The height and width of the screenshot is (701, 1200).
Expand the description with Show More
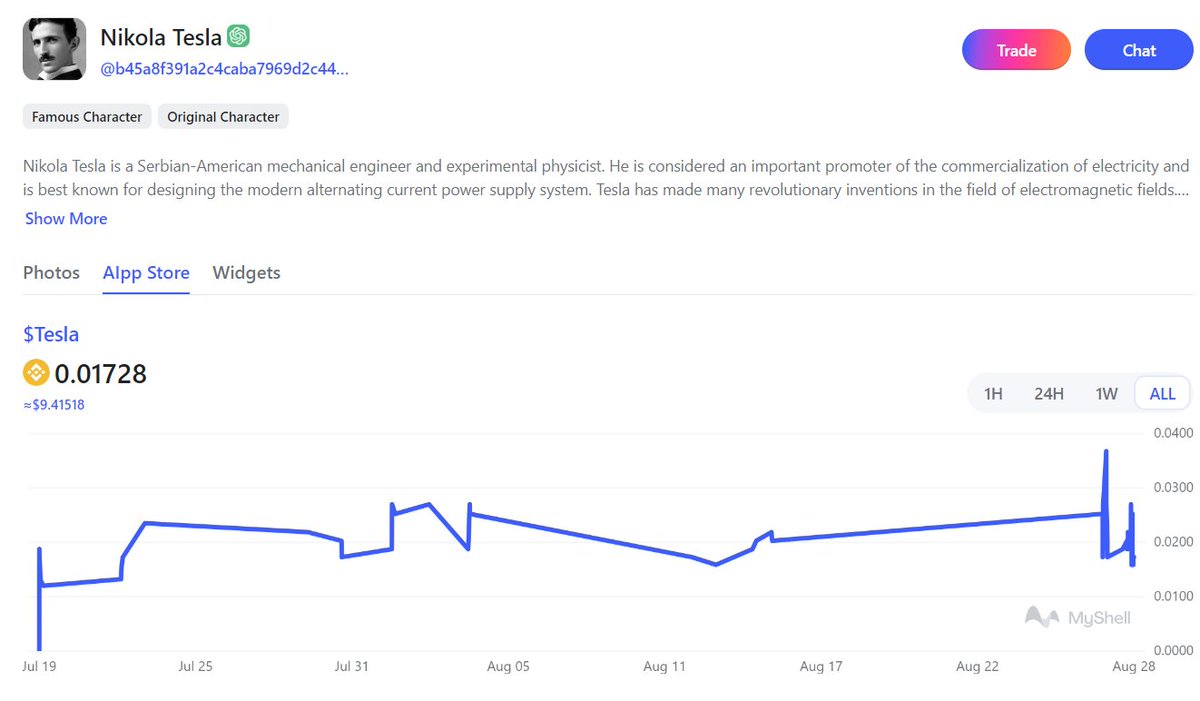pyautogui.click(x=66, y=218)
